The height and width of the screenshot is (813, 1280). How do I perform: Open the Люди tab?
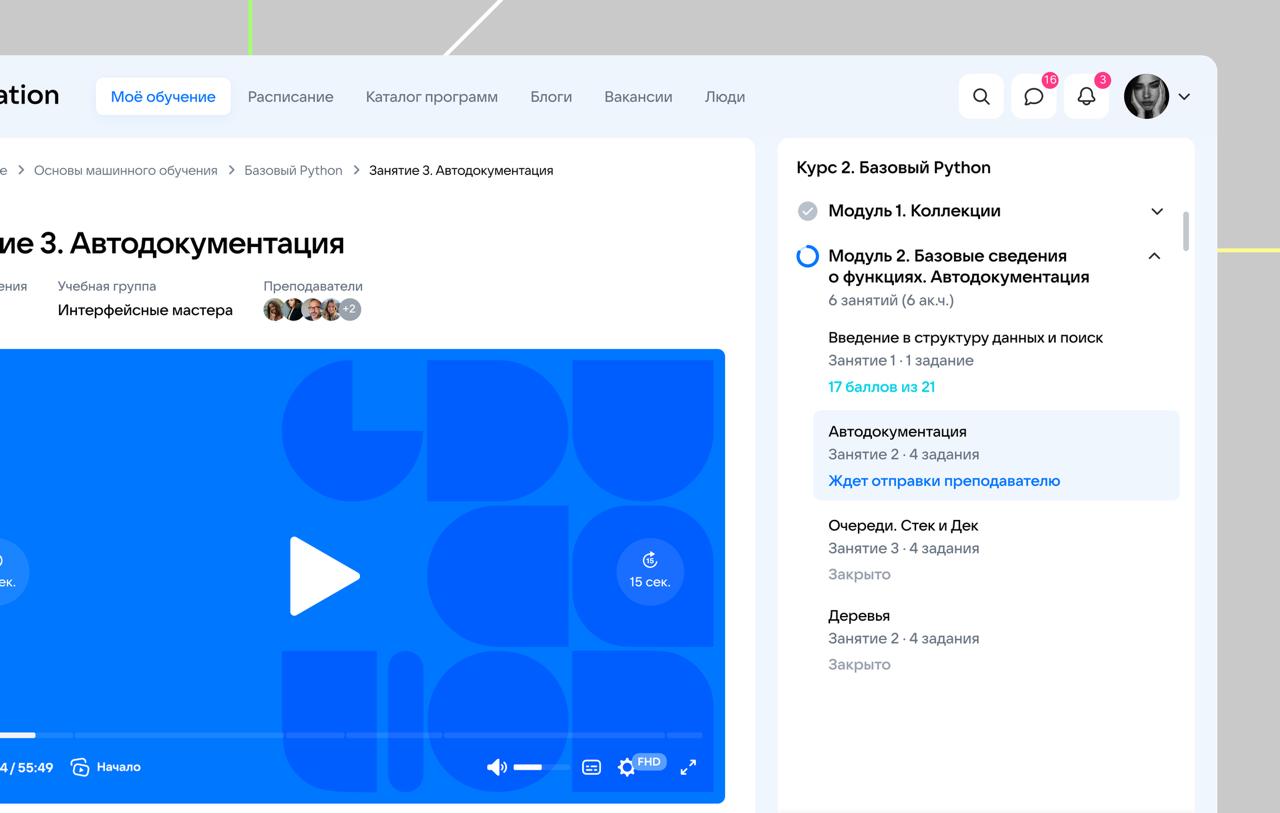(725, 97)
